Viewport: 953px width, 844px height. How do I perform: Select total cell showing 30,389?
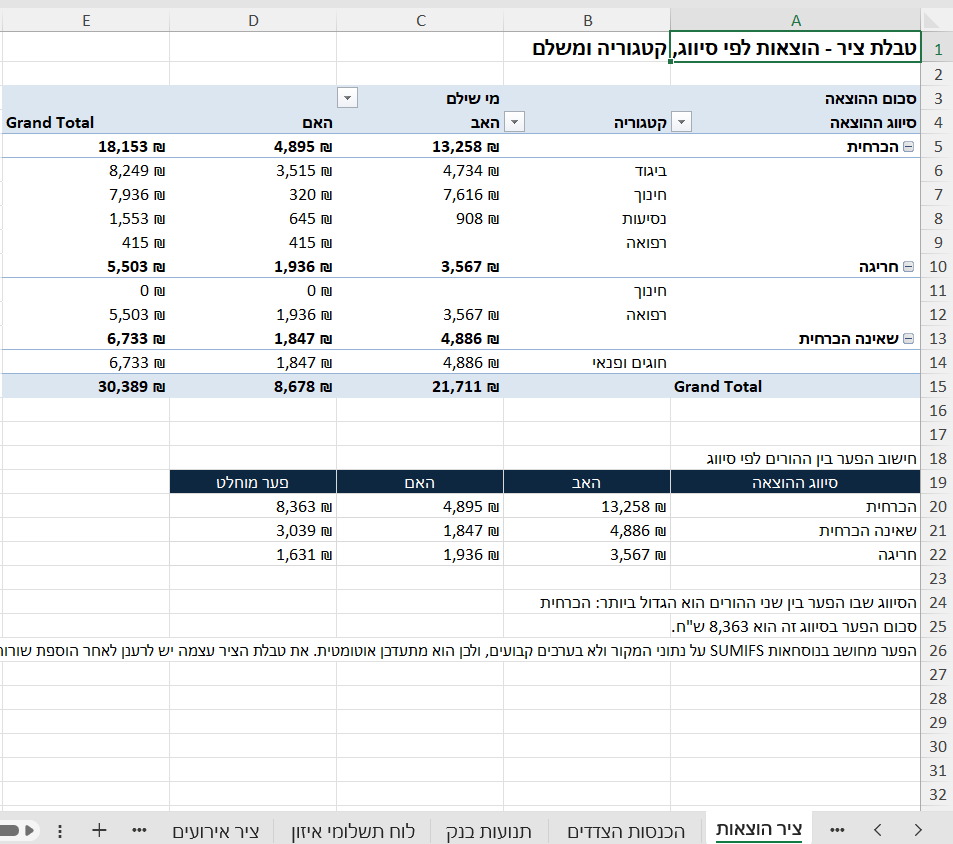(86, 386)
